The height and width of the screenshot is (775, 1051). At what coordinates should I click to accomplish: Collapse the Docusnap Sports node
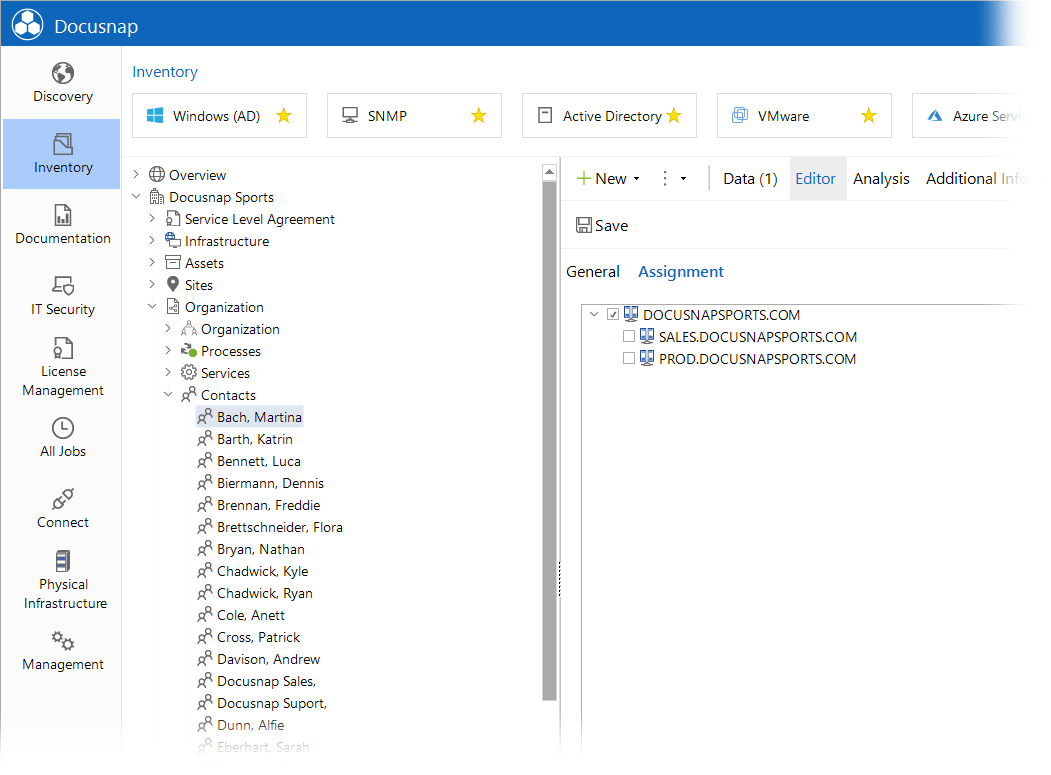click(136, 196)
